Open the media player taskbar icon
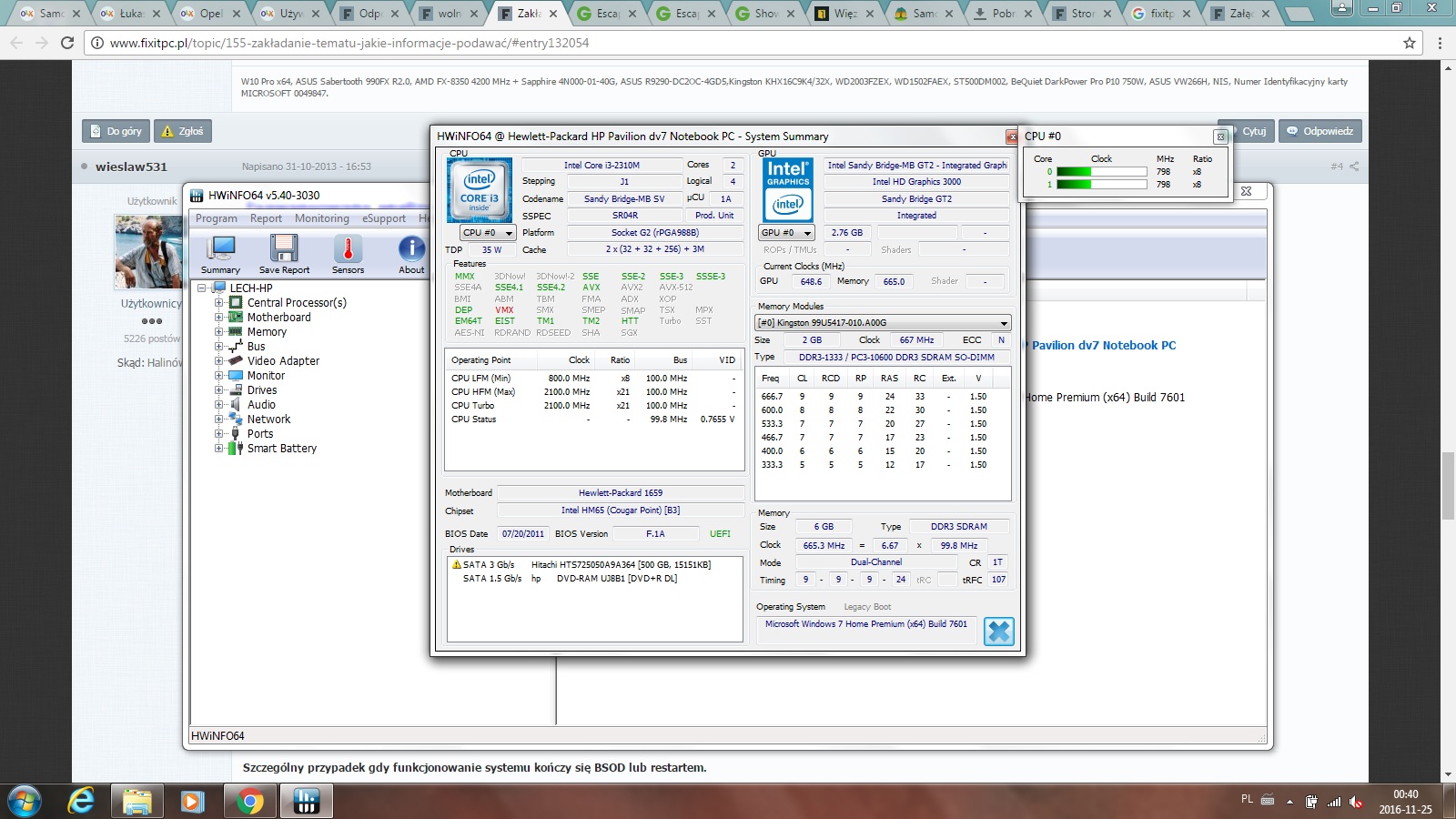The image size is (1456, 819). pyautogui.click(x=192, y=802)
